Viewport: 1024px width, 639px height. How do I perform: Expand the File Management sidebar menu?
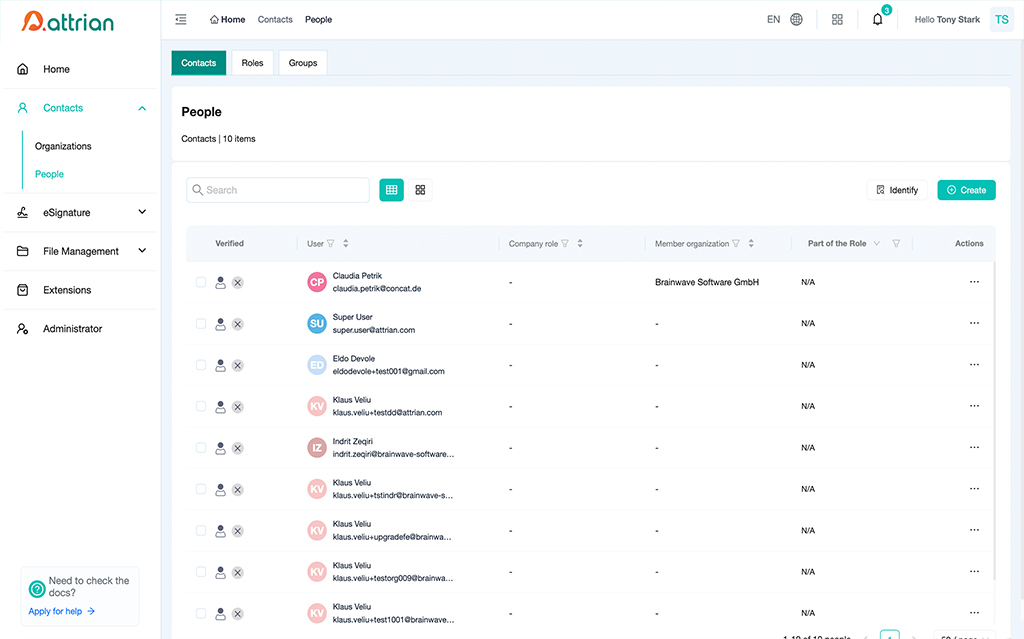tap(142, 251)
